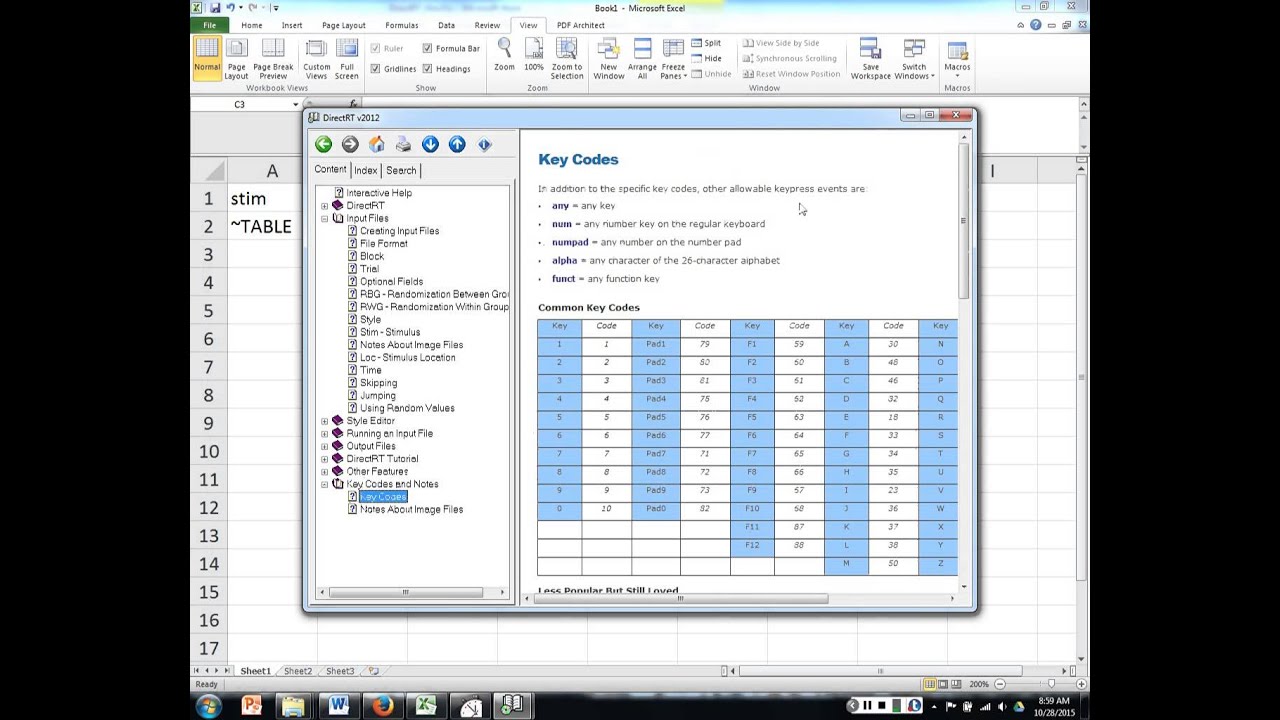The width and height of the screenshot is (1280, 720).
Task: Click the zoom-out minus button in status bar
Action: (x=999, y=684)
